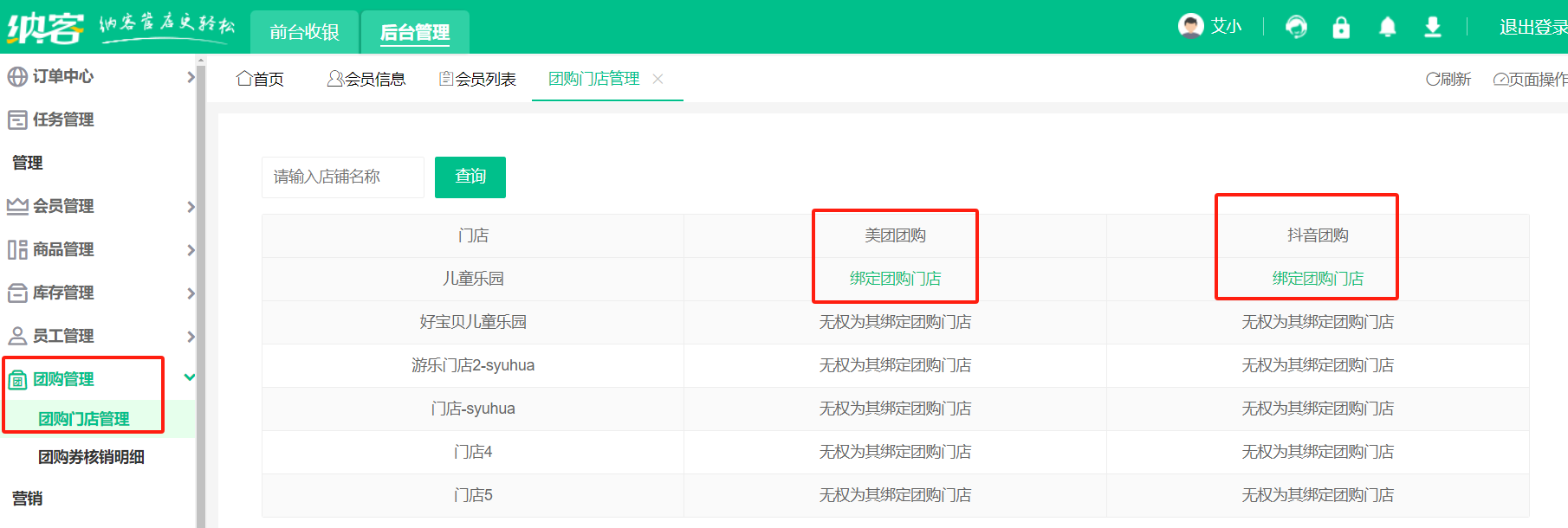Click 绑定团购门店 link under 抖音团购
The image size is (1568, 528).
coord(1318,279)
